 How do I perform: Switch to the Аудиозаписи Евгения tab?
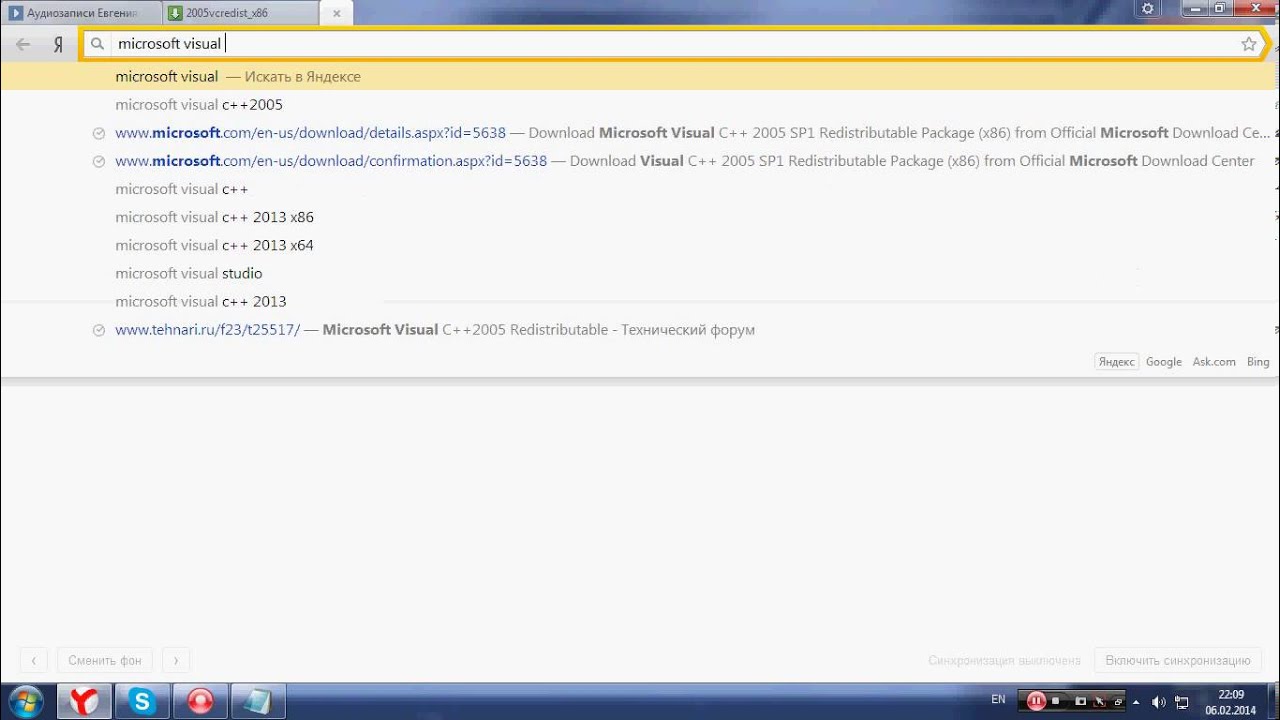point(81,13)
